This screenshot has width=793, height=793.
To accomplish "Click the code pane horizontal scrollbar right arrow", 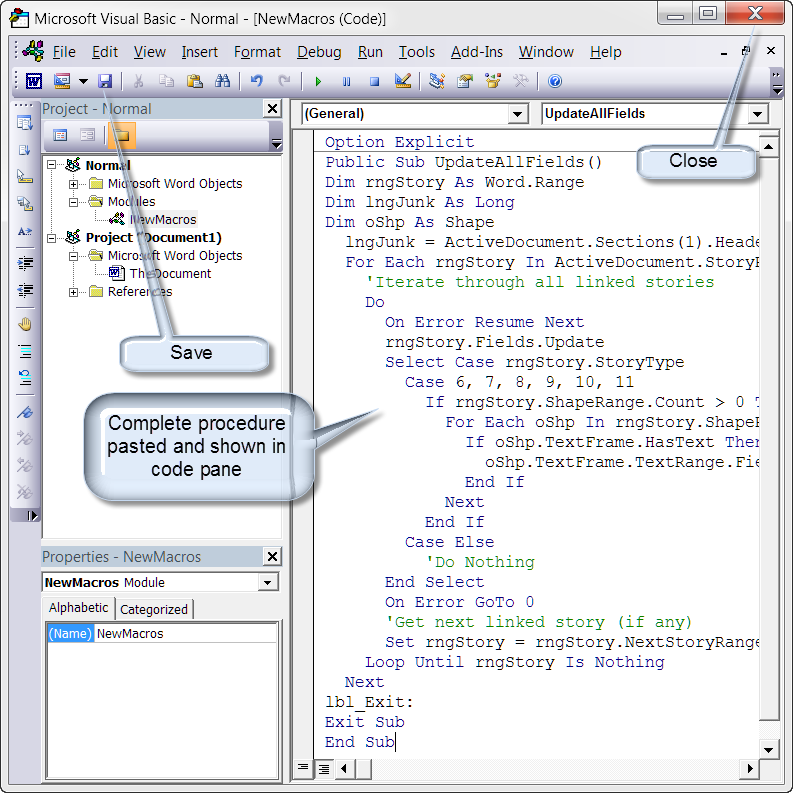I will (x=750, y=769).
